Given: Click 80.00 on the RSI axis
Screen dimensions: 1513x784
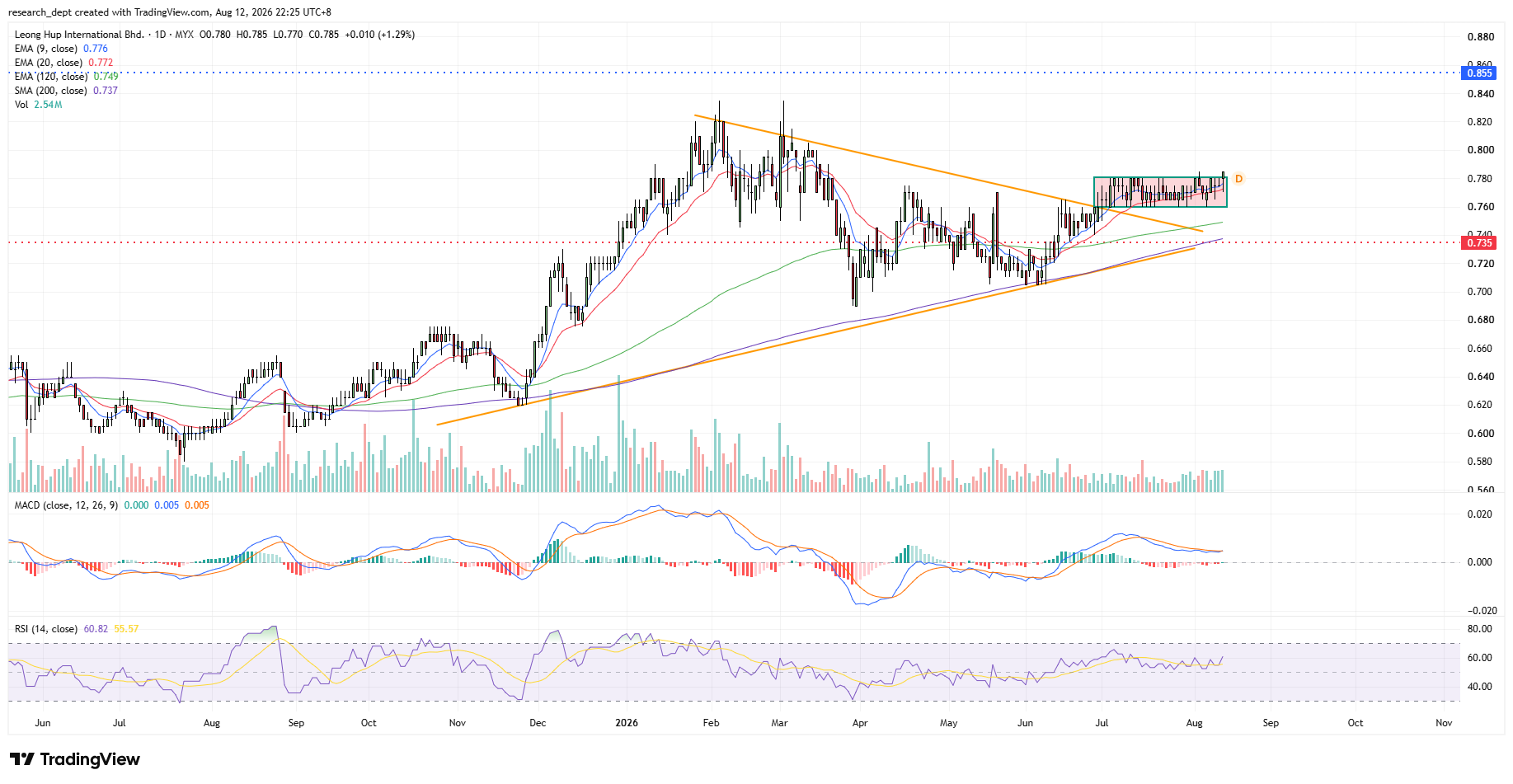Looking at the screenshot, I should [1481, 629].
